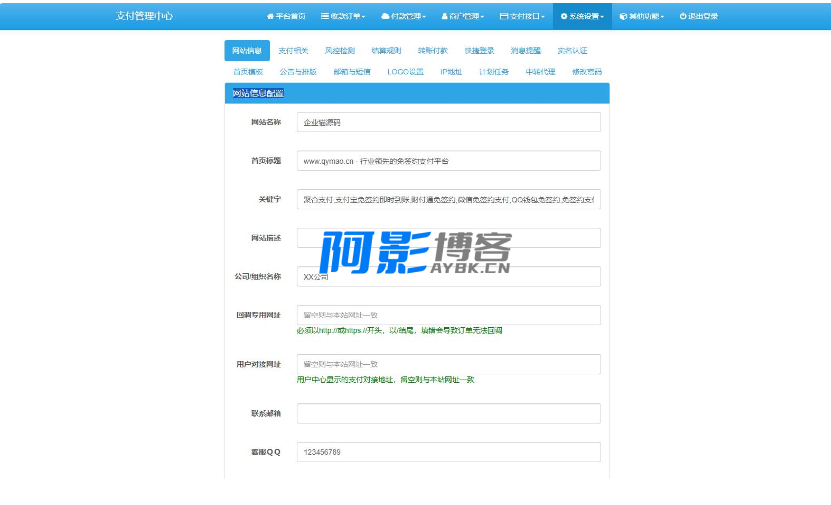
Task: Click the cloud icon for 付款管理
Action: pyautogui.click(x=385, y=16)
